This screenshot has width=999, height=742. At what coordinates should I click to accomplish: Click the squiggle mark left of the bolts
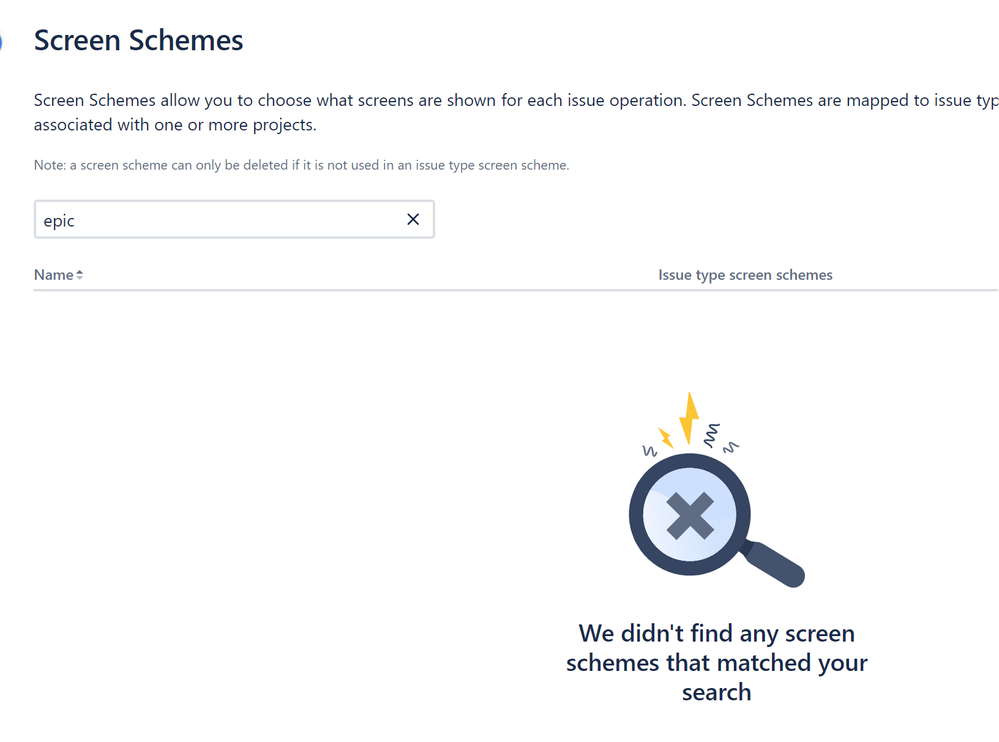(x=649, y=451)
